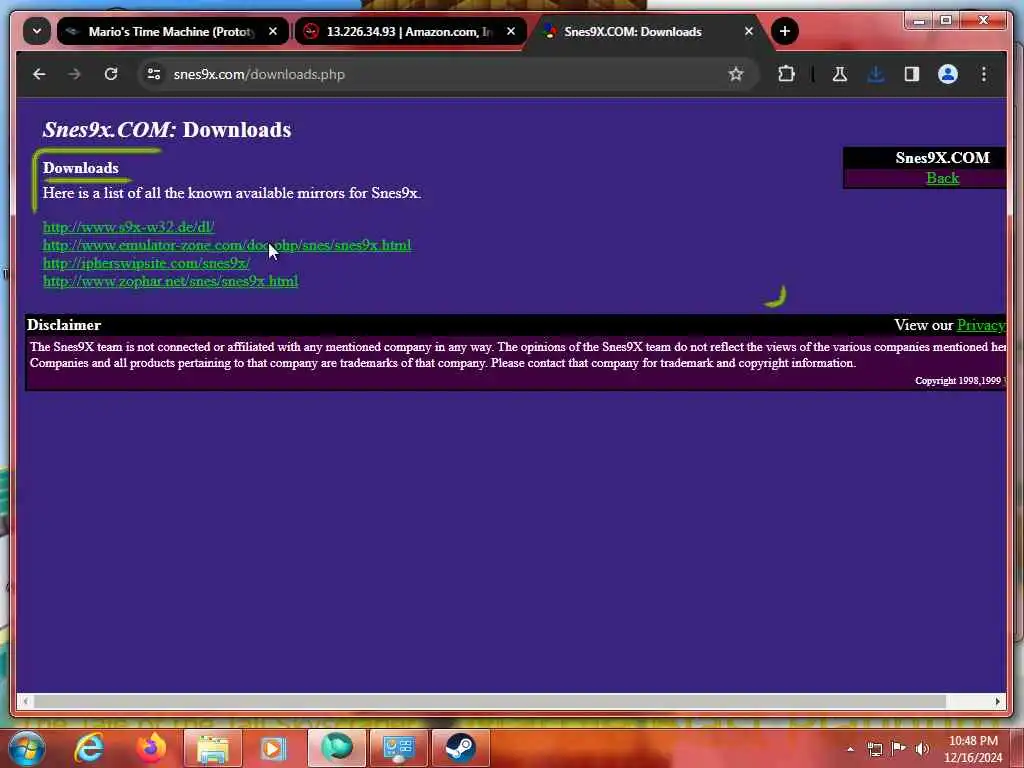The height and width of the screenshot is (768, 1024).
Task: Open Windows Explorer folder on taskbar
Action: pos(213,748)
